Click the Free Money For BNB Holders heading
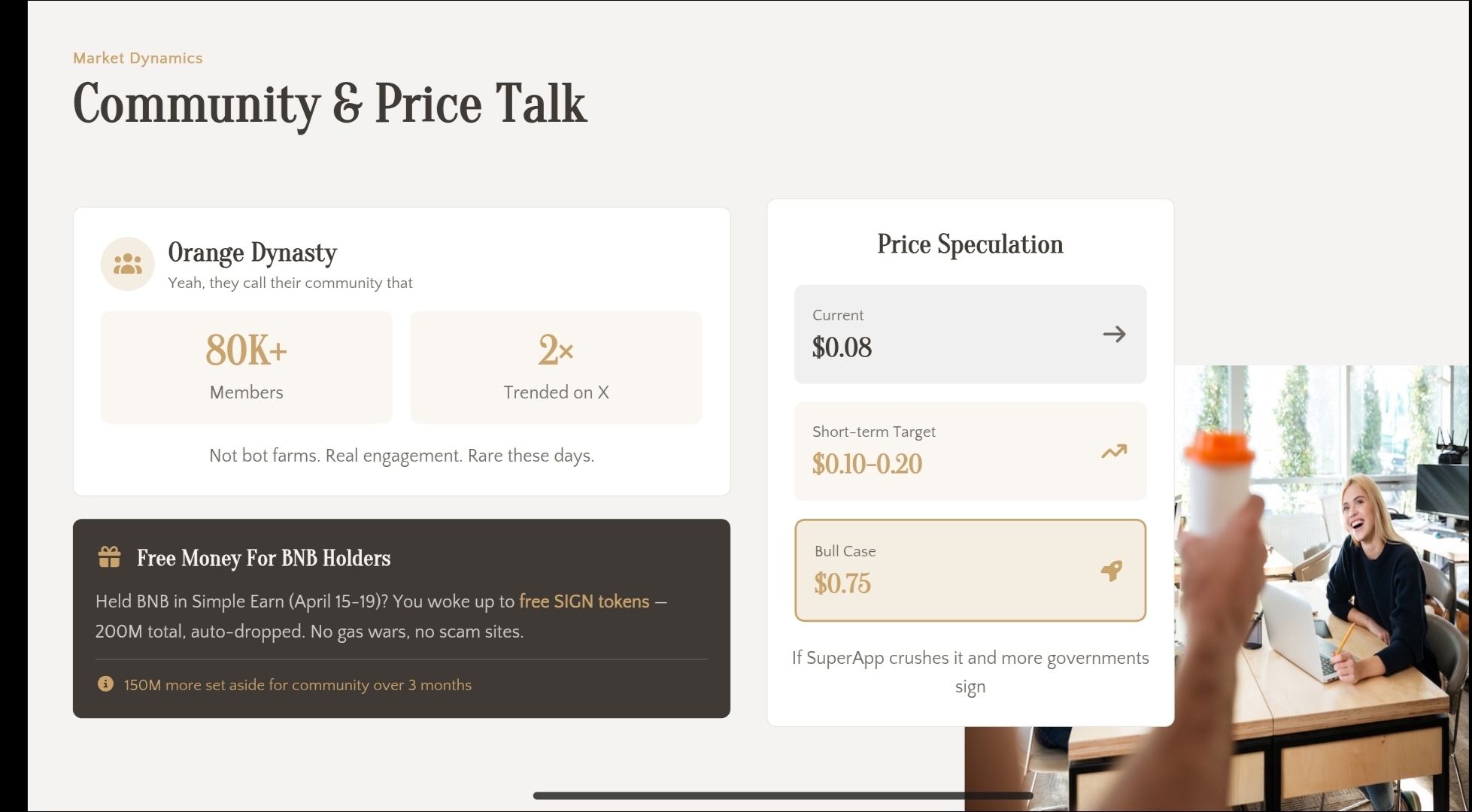The image size is (1472, 812). (x=263, y=558)
